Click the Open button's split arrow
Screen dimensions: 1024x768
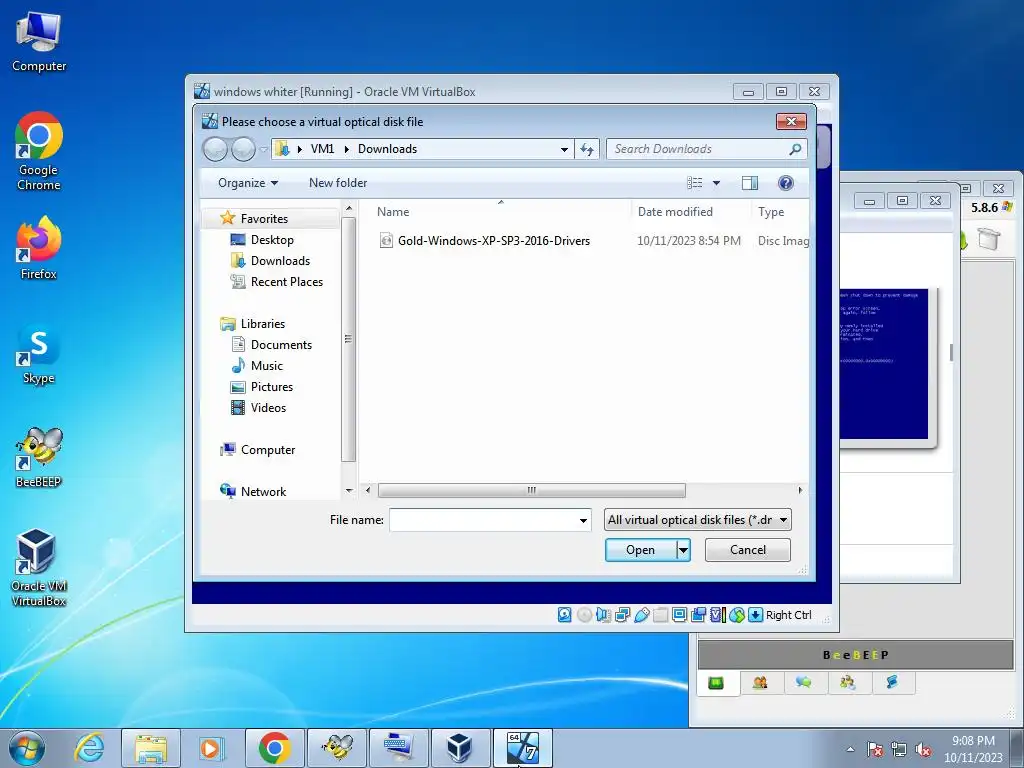point(683,550)
